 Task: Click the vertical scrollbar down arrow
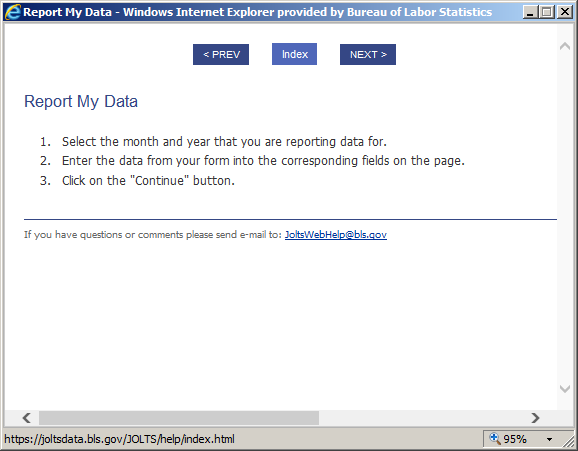point(565,388)
